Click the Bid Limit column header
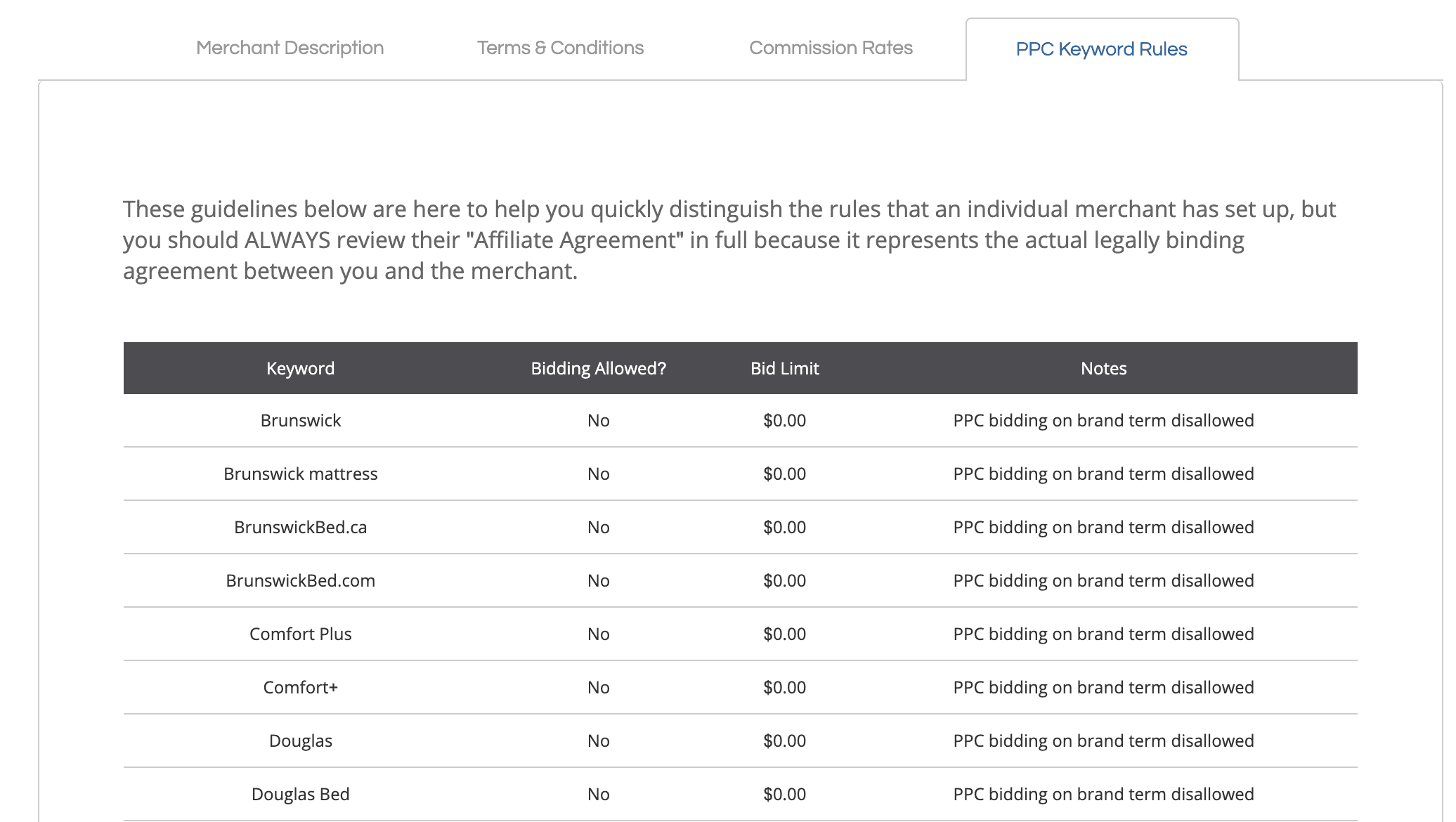Image resolution: width=1456 pixels, height=822 pixels. tap(784, 368)
